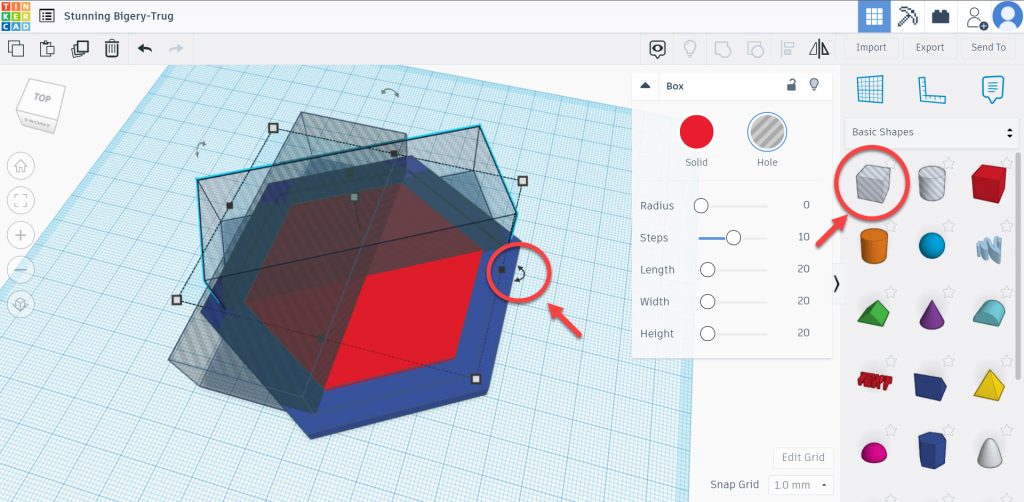Click the Export button
1024x502 pixels.
point(930,47)
